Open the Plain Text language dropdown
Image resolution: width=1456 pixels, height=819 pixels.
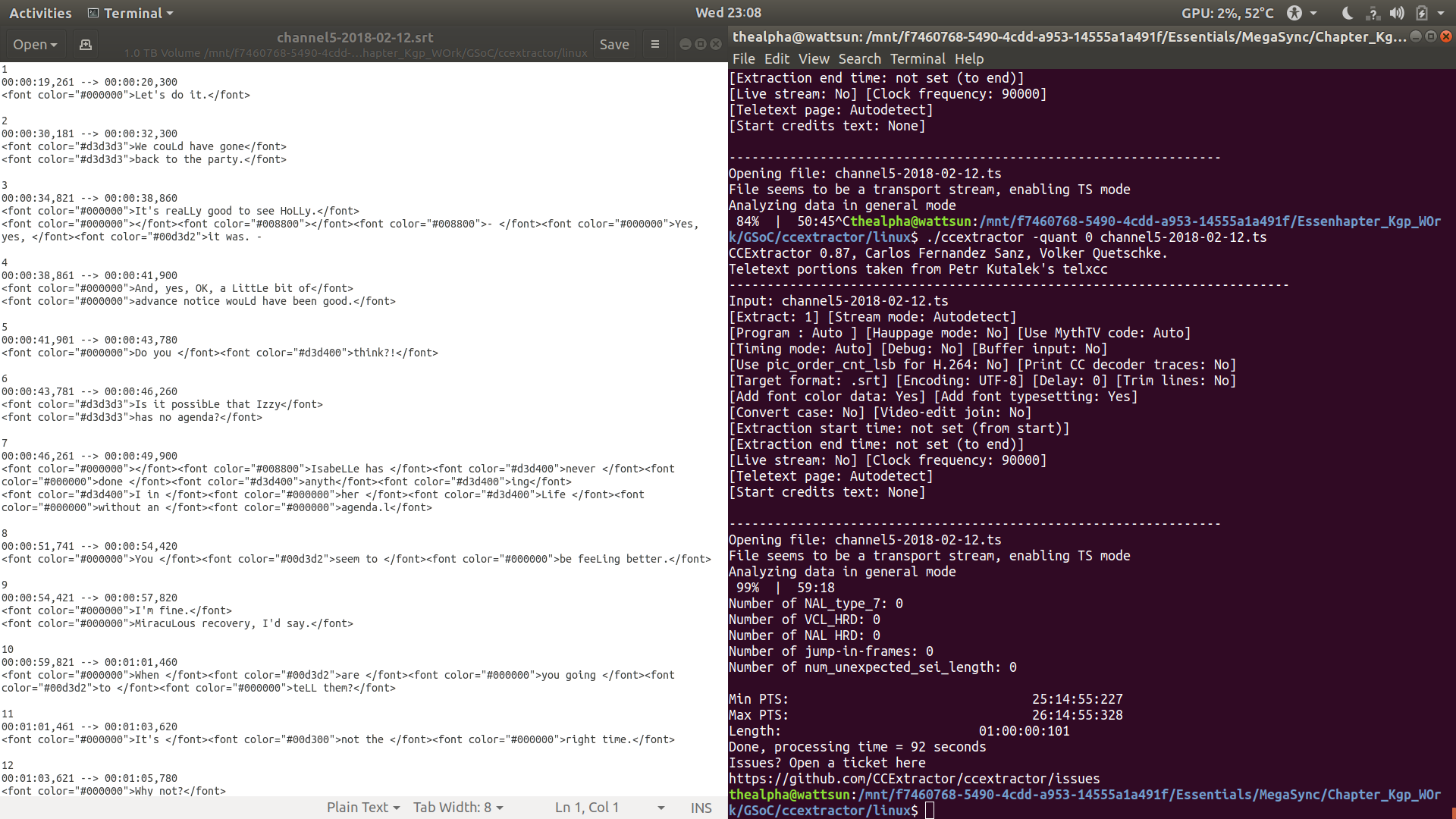(362, 808)
